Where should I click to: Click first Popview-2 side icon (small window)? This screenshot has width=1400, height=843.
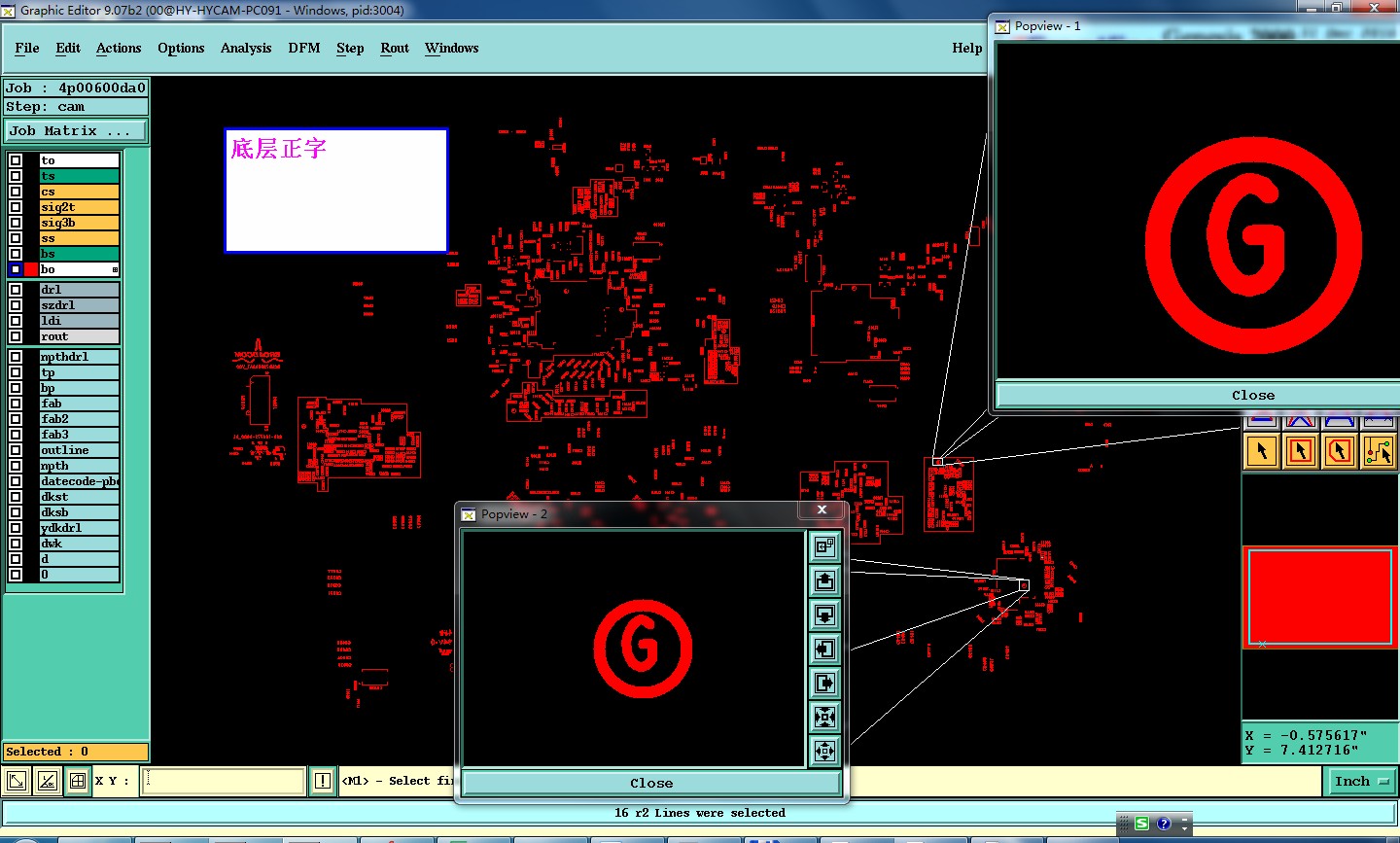pos(824,547)
